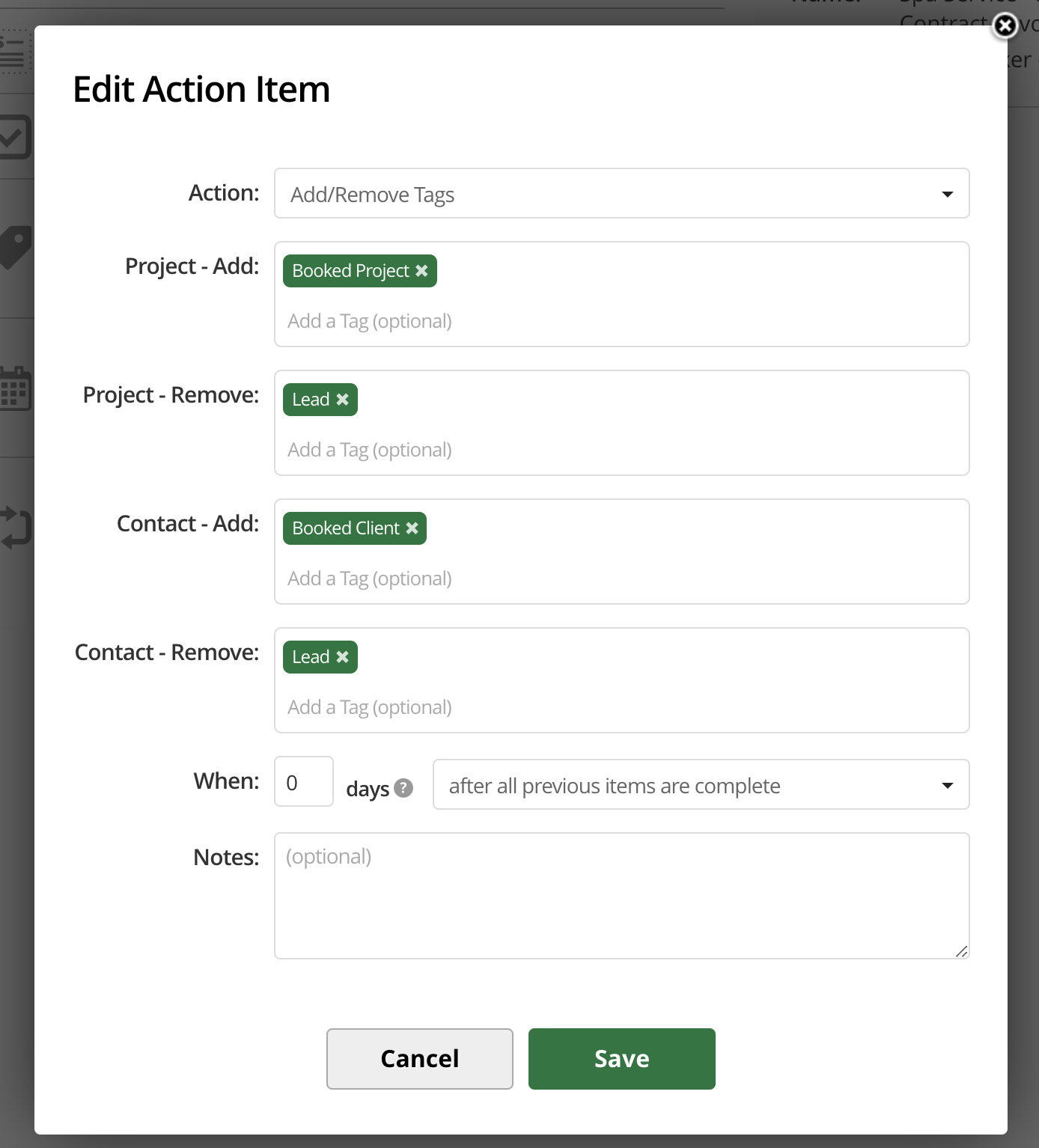This screenshot has width=1039, height=1148.
Task: Focus the Contact - Remove tag input
Action: [621, 708]
